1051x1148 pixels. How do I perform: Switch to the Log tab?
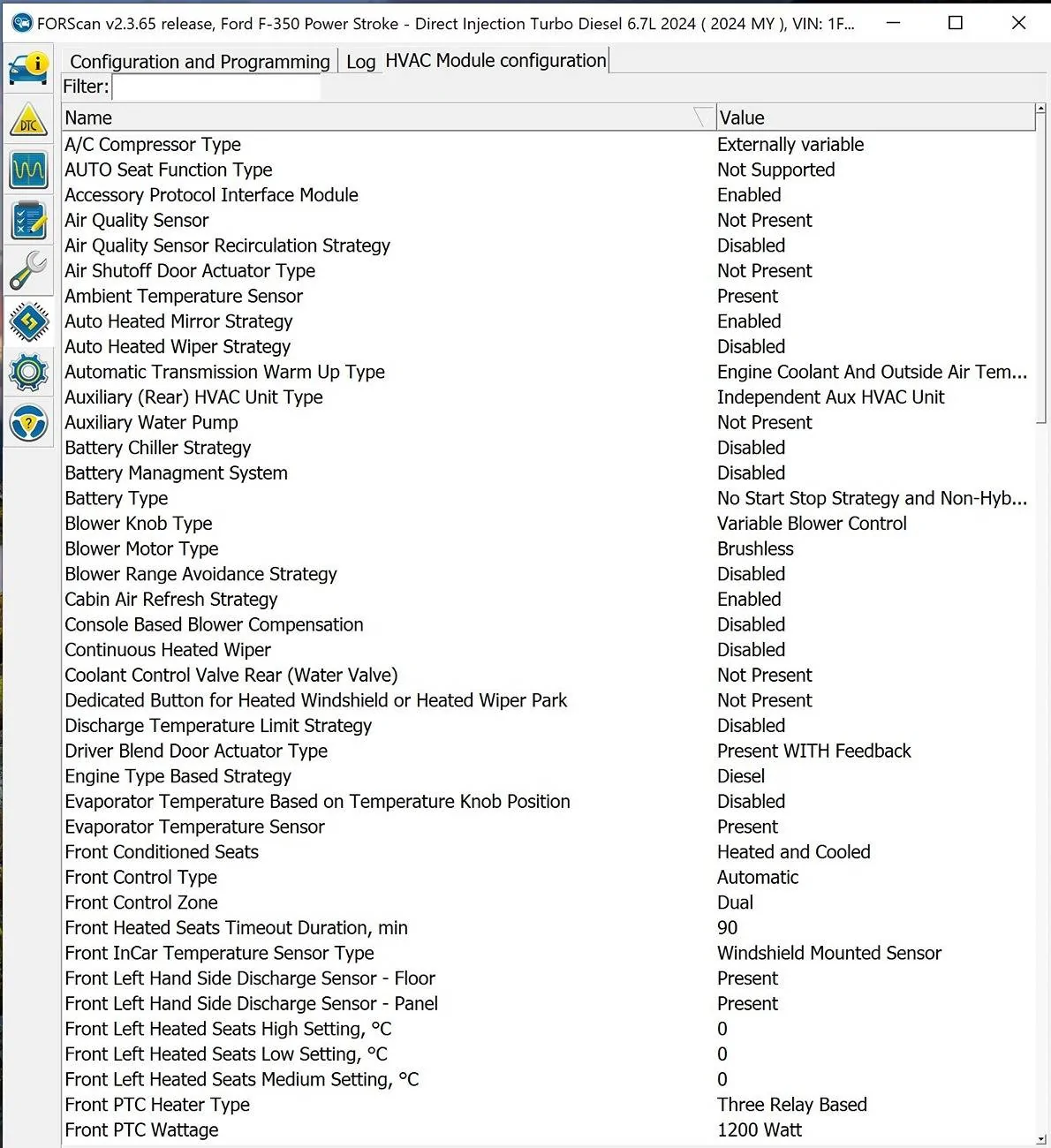360,62
